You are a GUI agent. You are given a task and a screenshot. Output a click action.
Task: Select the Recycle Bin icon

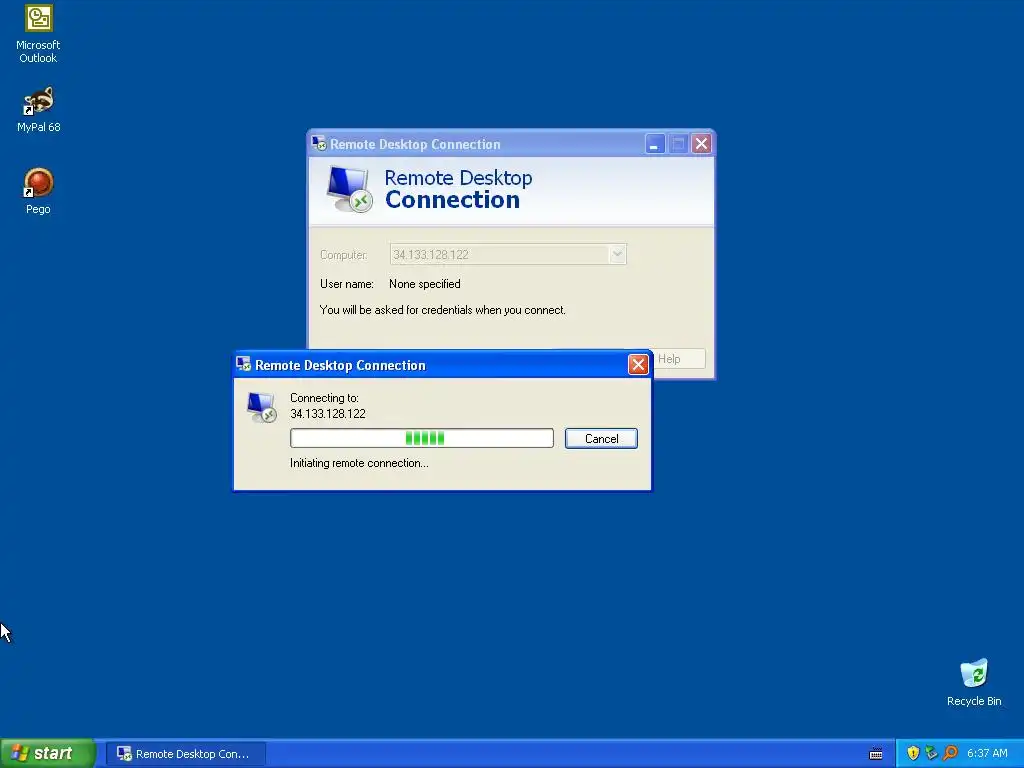(x=974, y=682)
